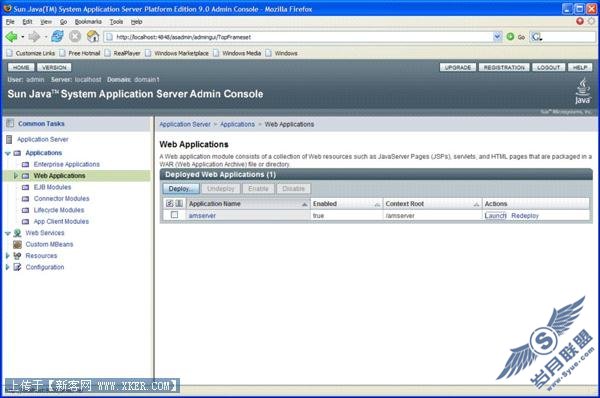Click the Configuration icon in tree
The image size is (600, 398).
point(17,267)
